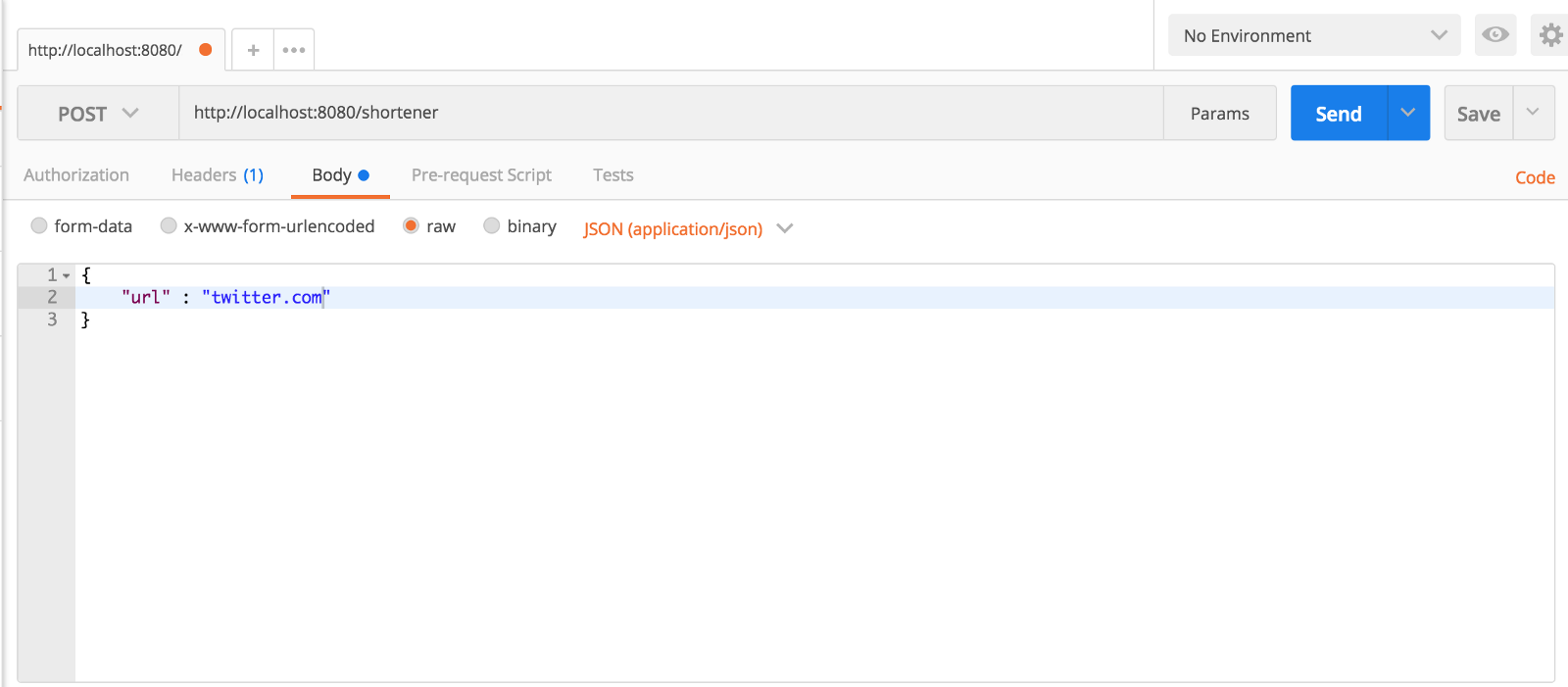Click the blue Send button

coord(1338,114)
